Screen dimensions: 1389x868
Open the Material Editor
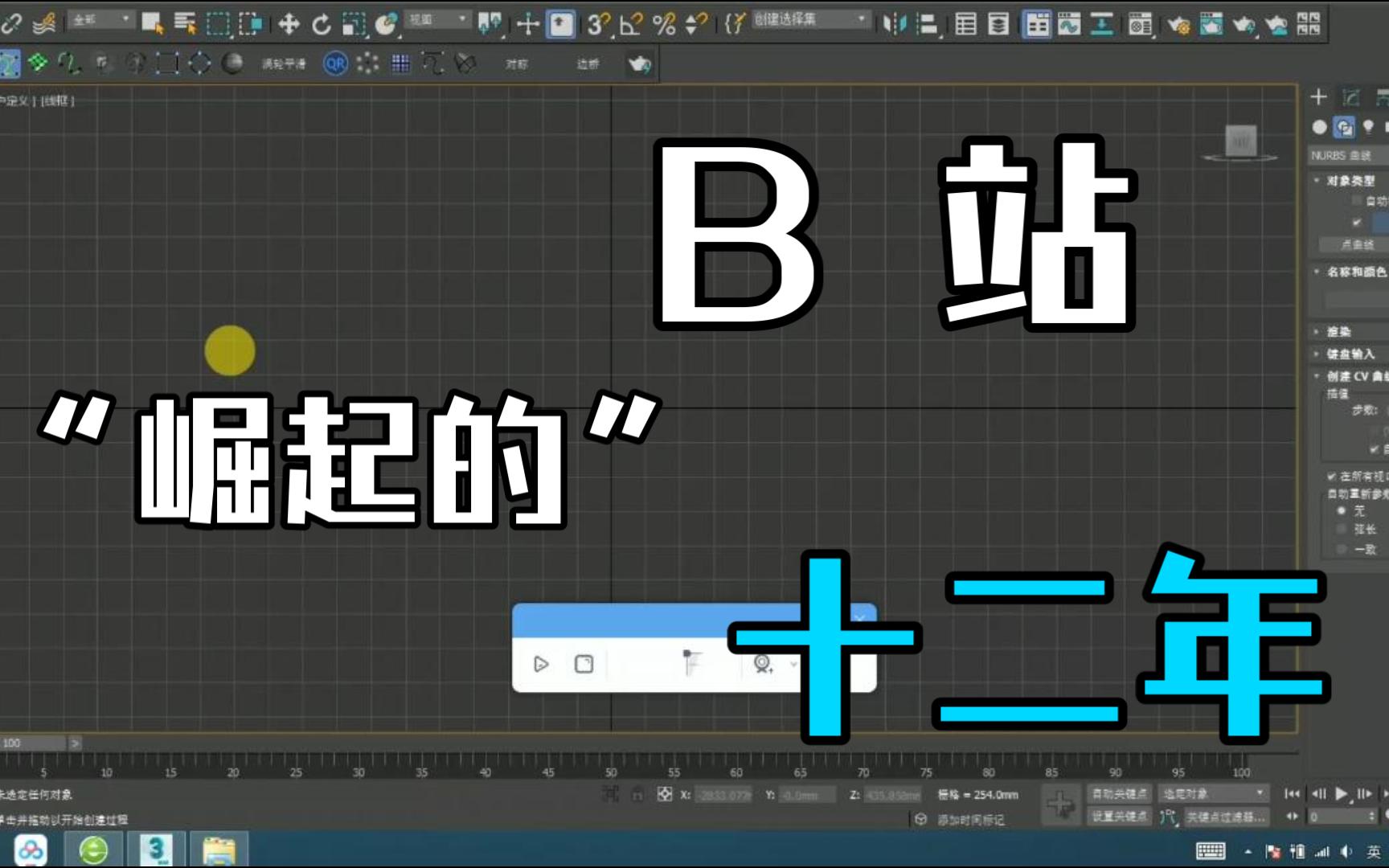pos(1140,24)
